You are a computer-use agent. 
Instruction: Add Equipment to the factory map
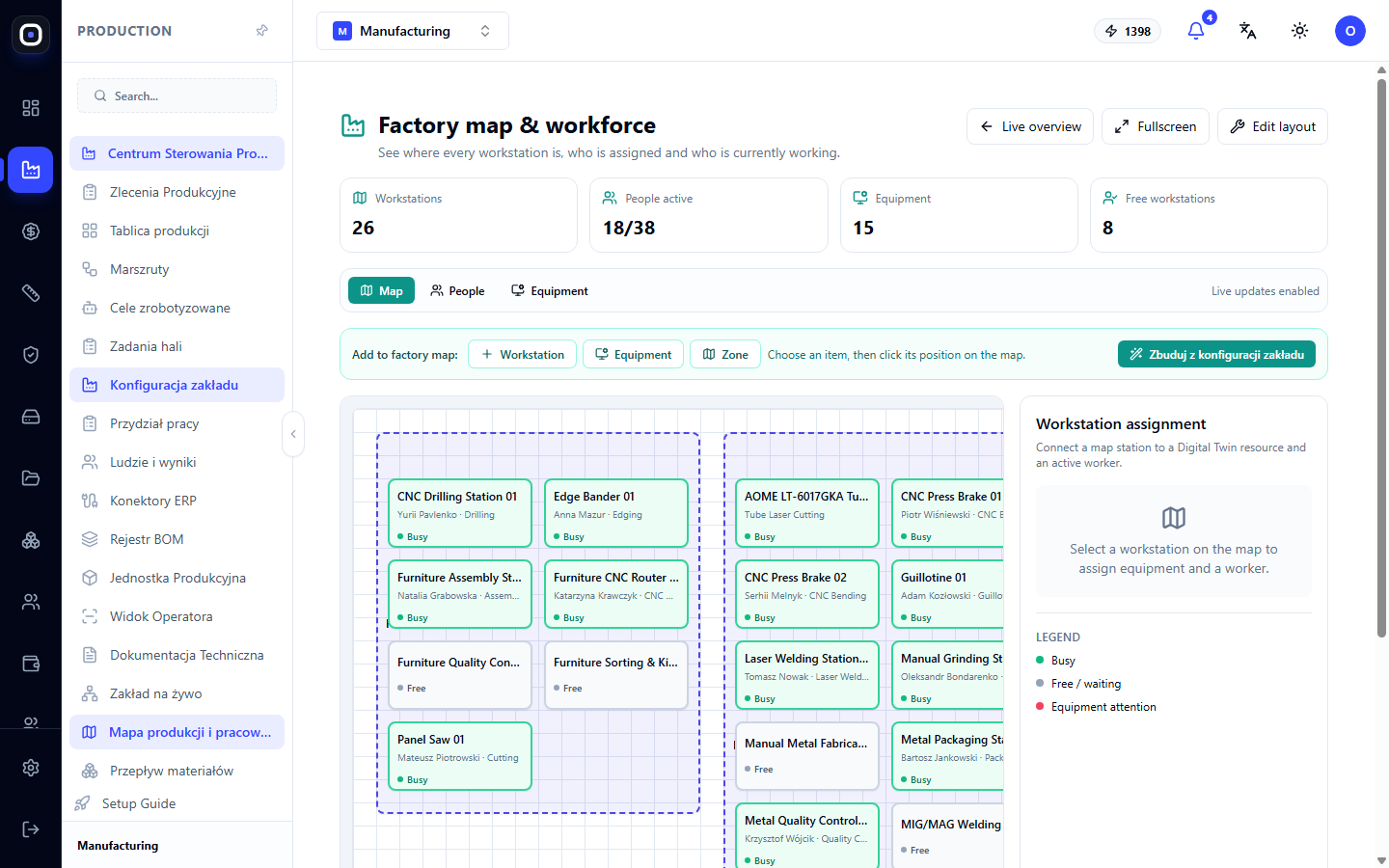tap(634, 354)
